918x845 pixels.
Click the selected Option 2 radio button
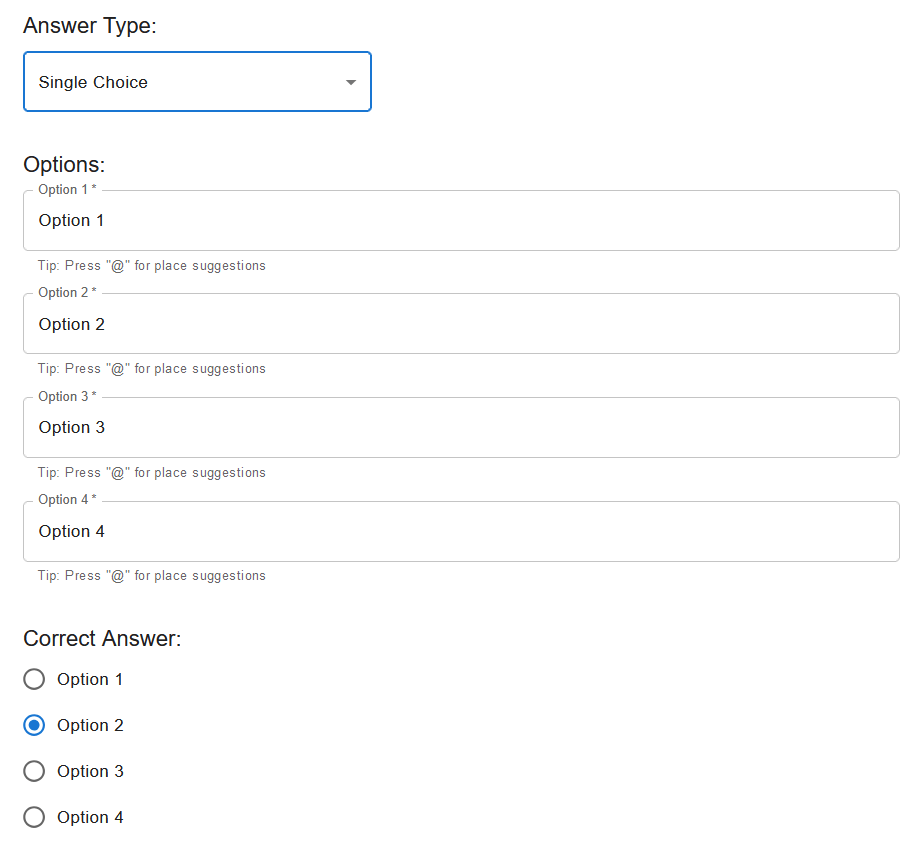34,726
